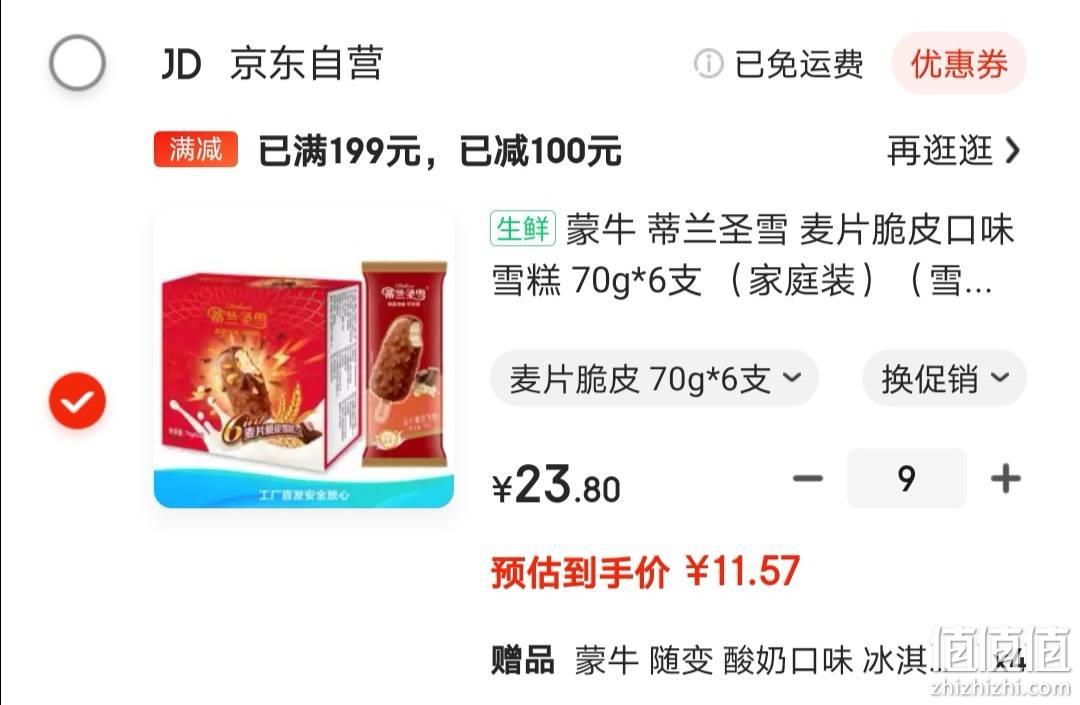Tap the info icon beside 已免运费

(x=708, y=64)
